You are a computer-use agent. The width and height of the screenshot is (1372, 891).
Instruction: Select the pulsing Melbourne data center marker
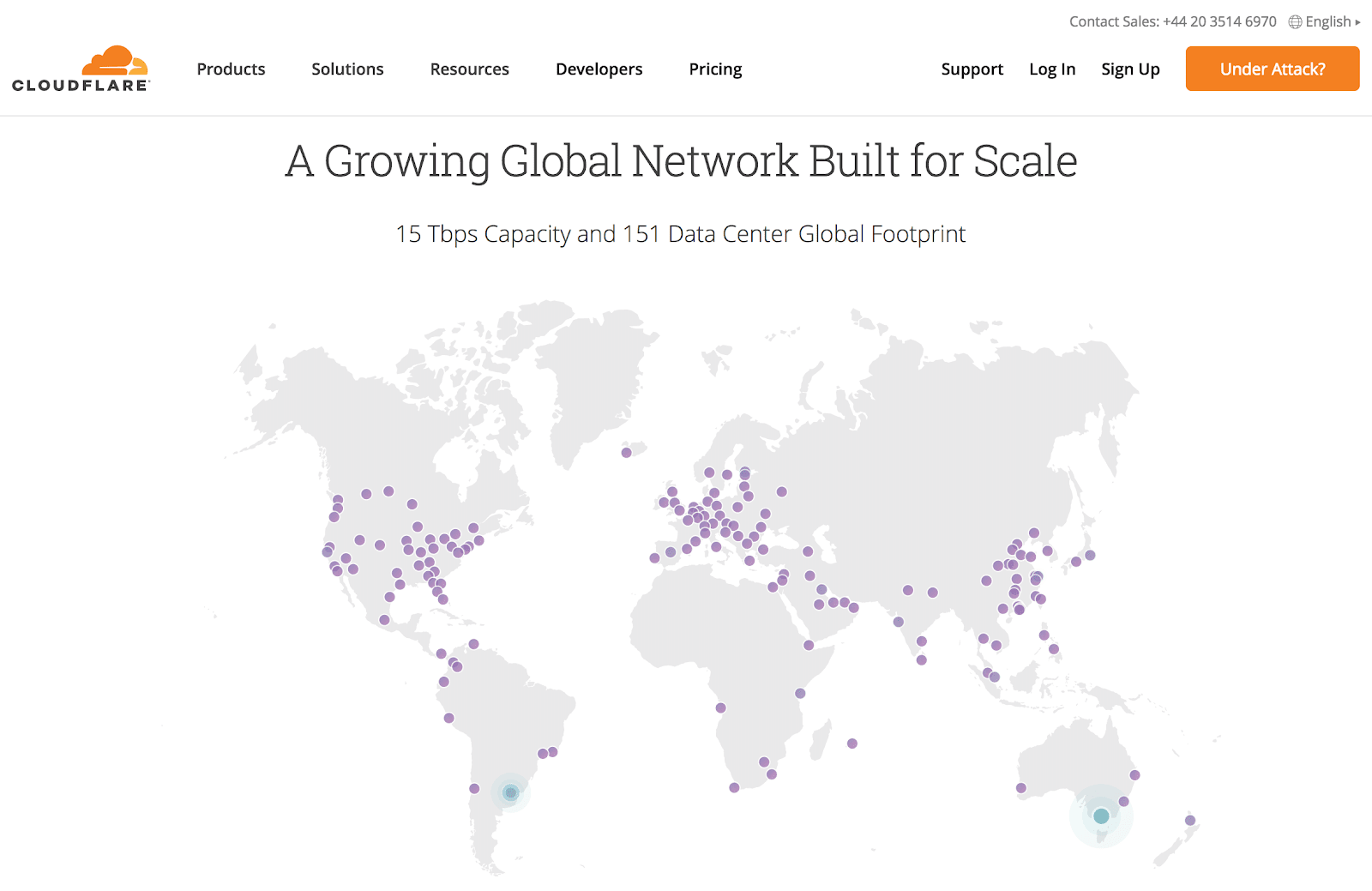[x=1101, y=816]
